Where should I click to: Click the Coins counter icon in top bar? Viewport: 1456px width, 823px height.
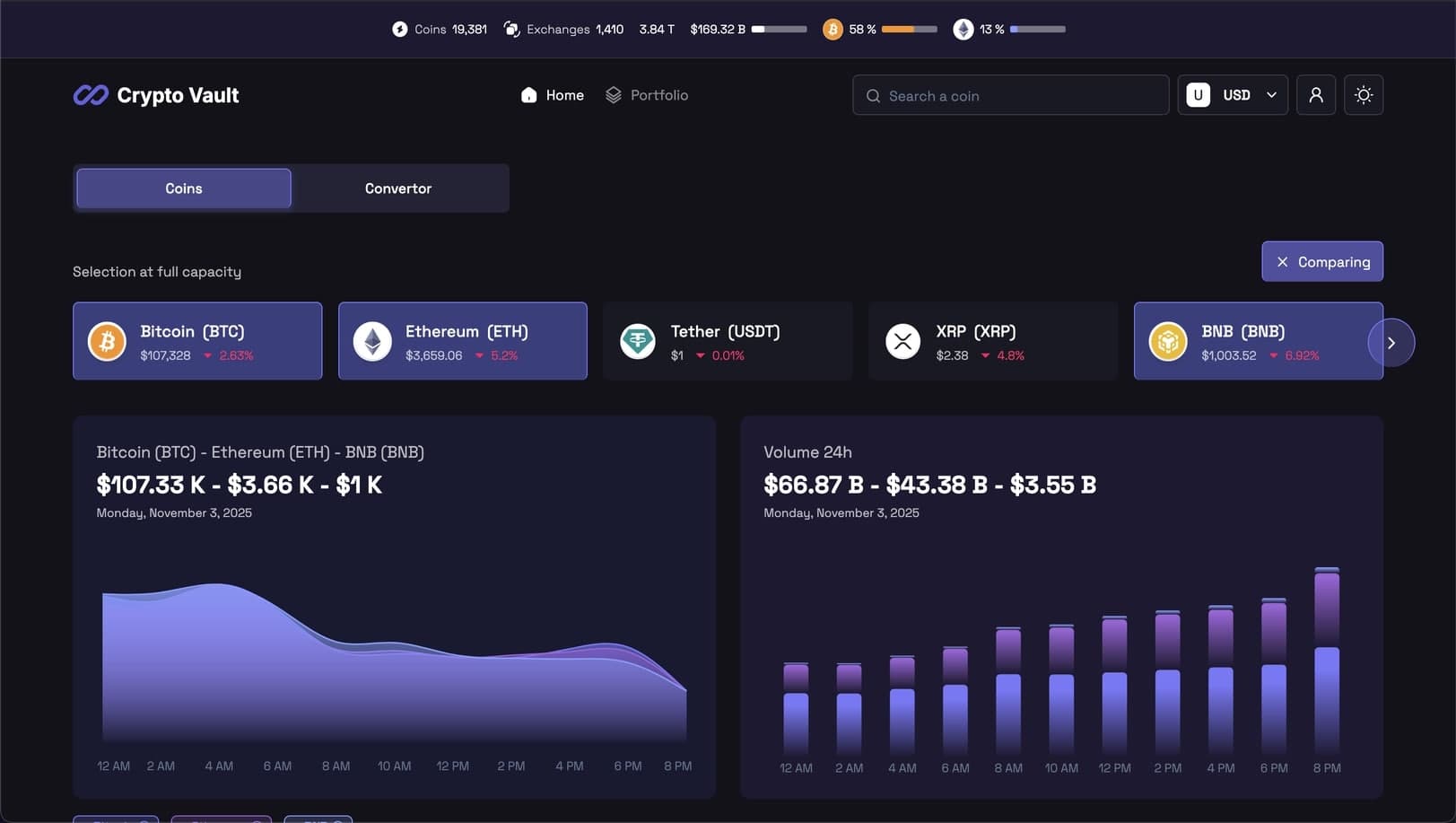click(x=398, y=28)
